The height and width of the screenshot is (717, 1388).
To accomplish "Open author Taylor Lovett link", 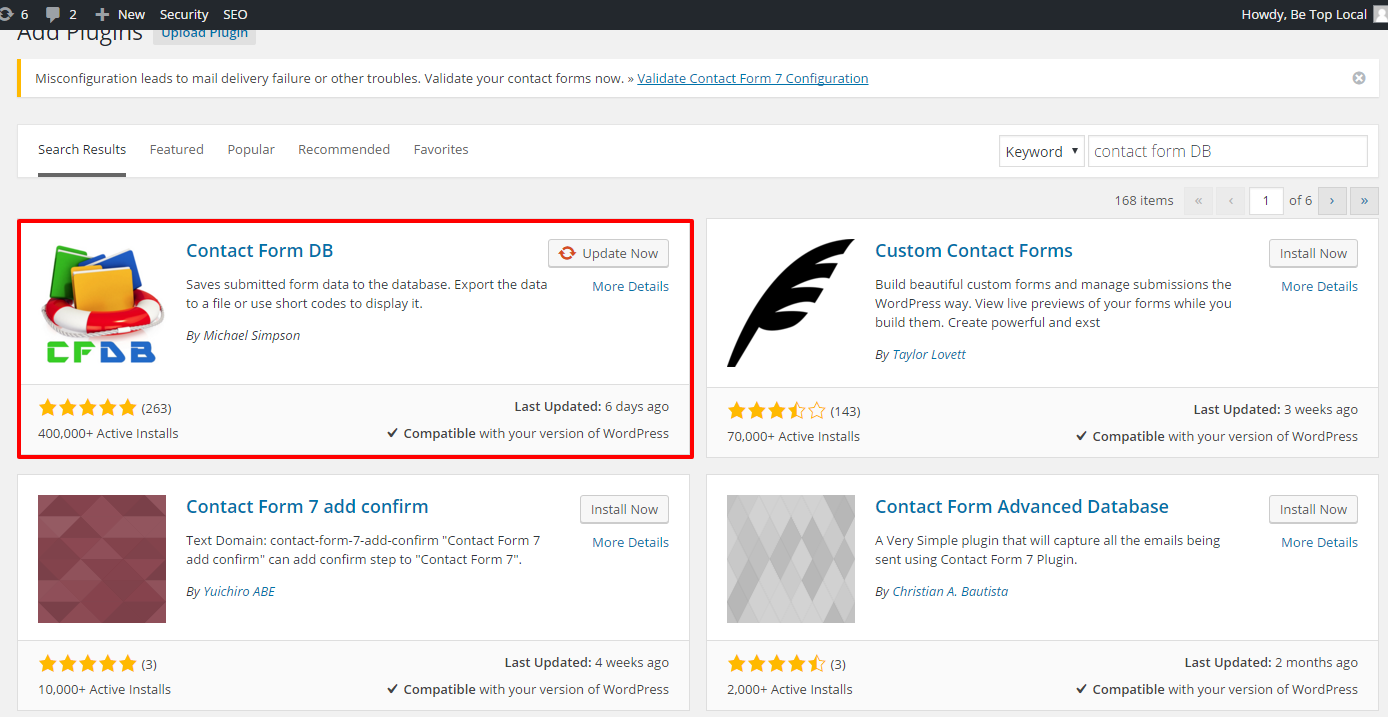I will (x=929, y=355).
